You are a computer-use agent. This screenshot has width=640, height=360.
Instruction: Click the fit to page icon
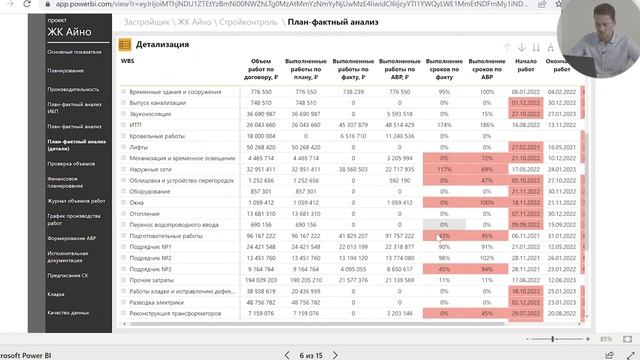(x=627, y=339)
